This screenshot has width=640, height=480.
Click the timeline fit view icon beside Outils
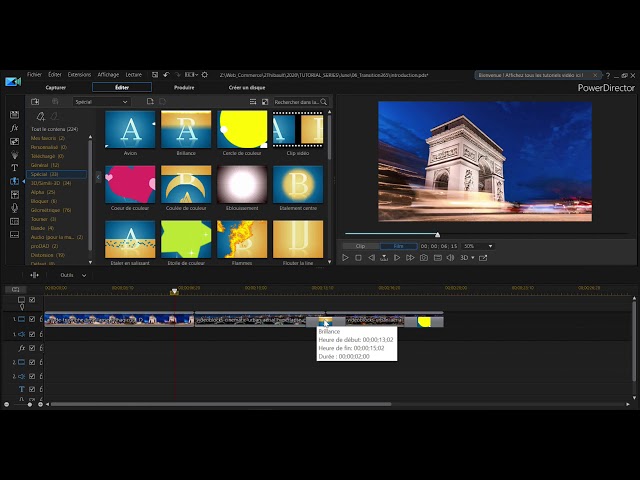35,275
